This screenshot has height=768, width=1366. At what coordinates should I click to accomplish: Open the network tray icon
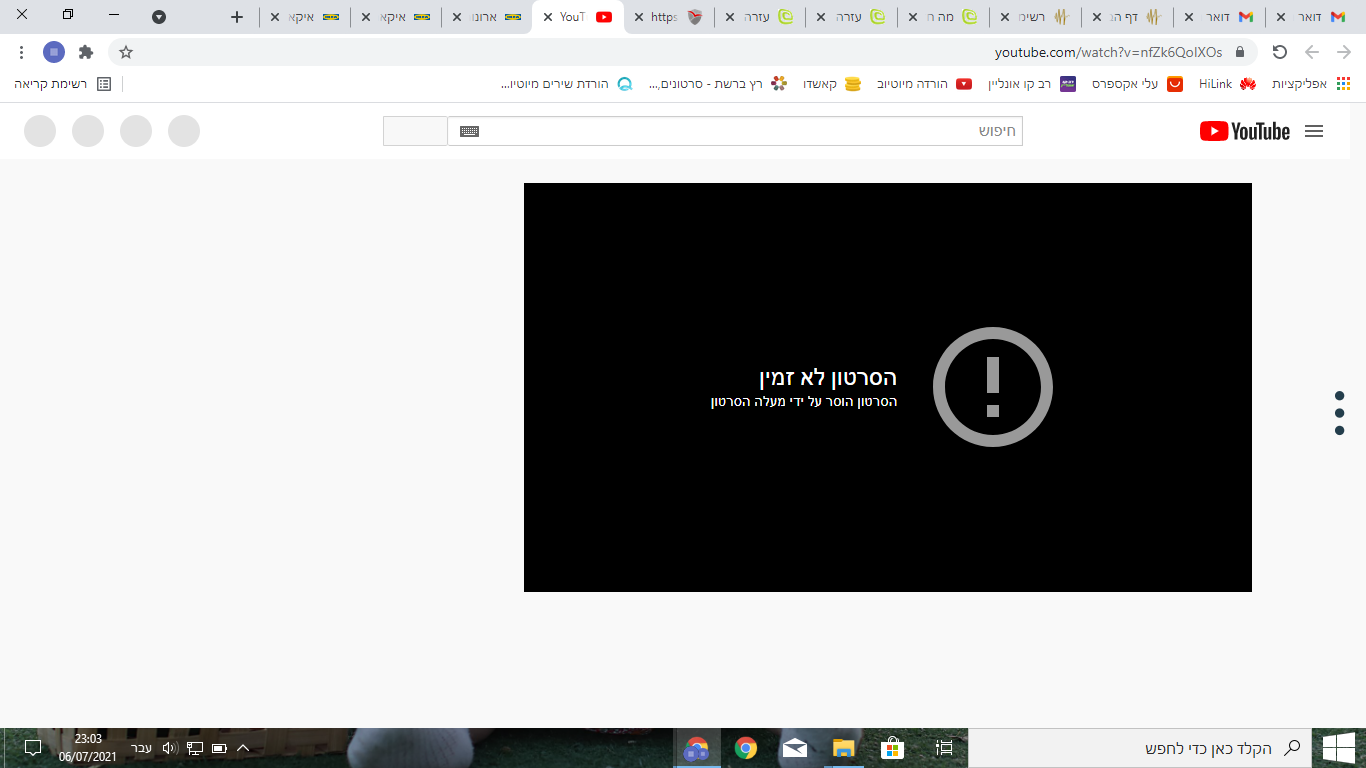(195, 748)
